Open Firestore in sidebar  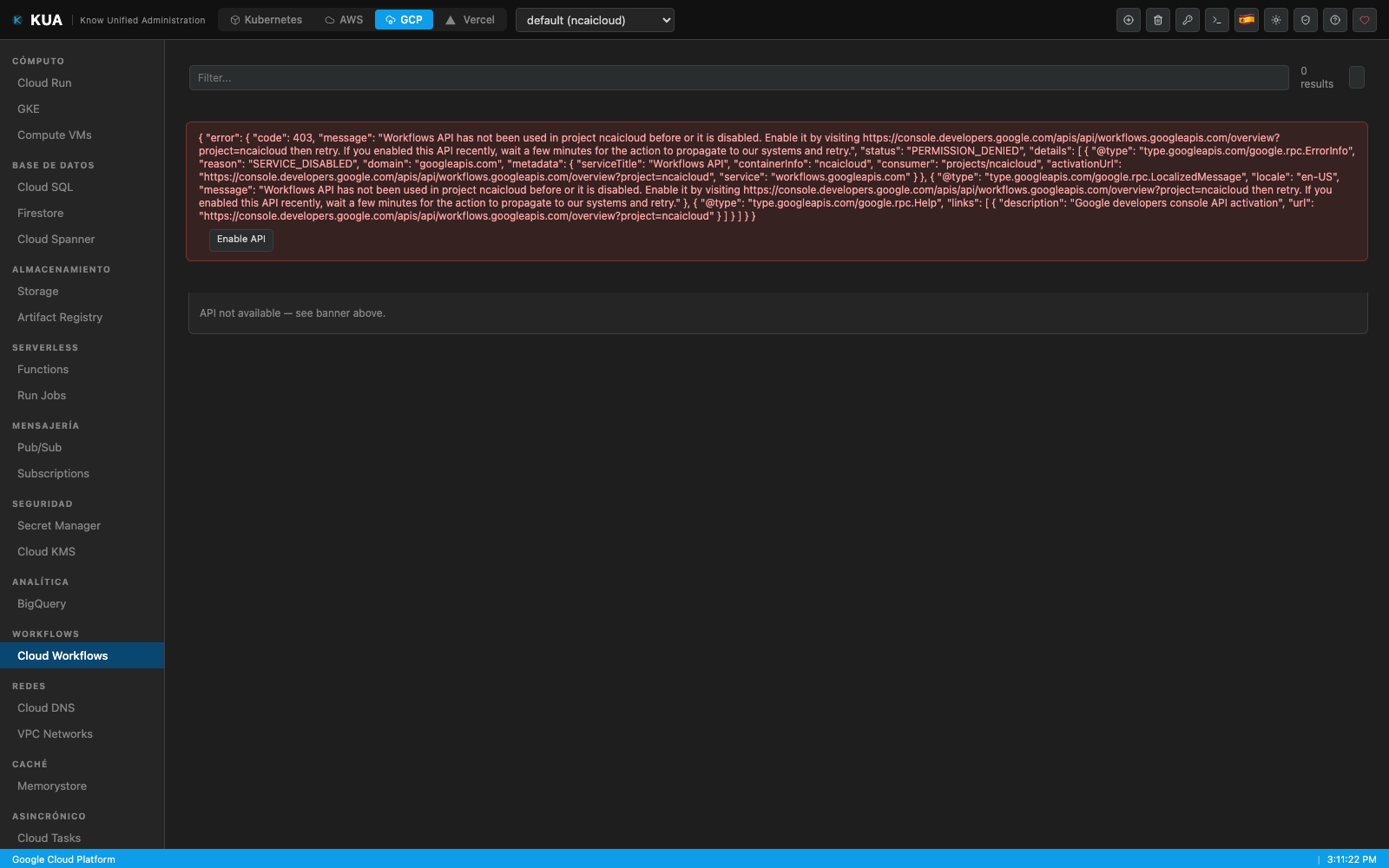tap(82, 214)
